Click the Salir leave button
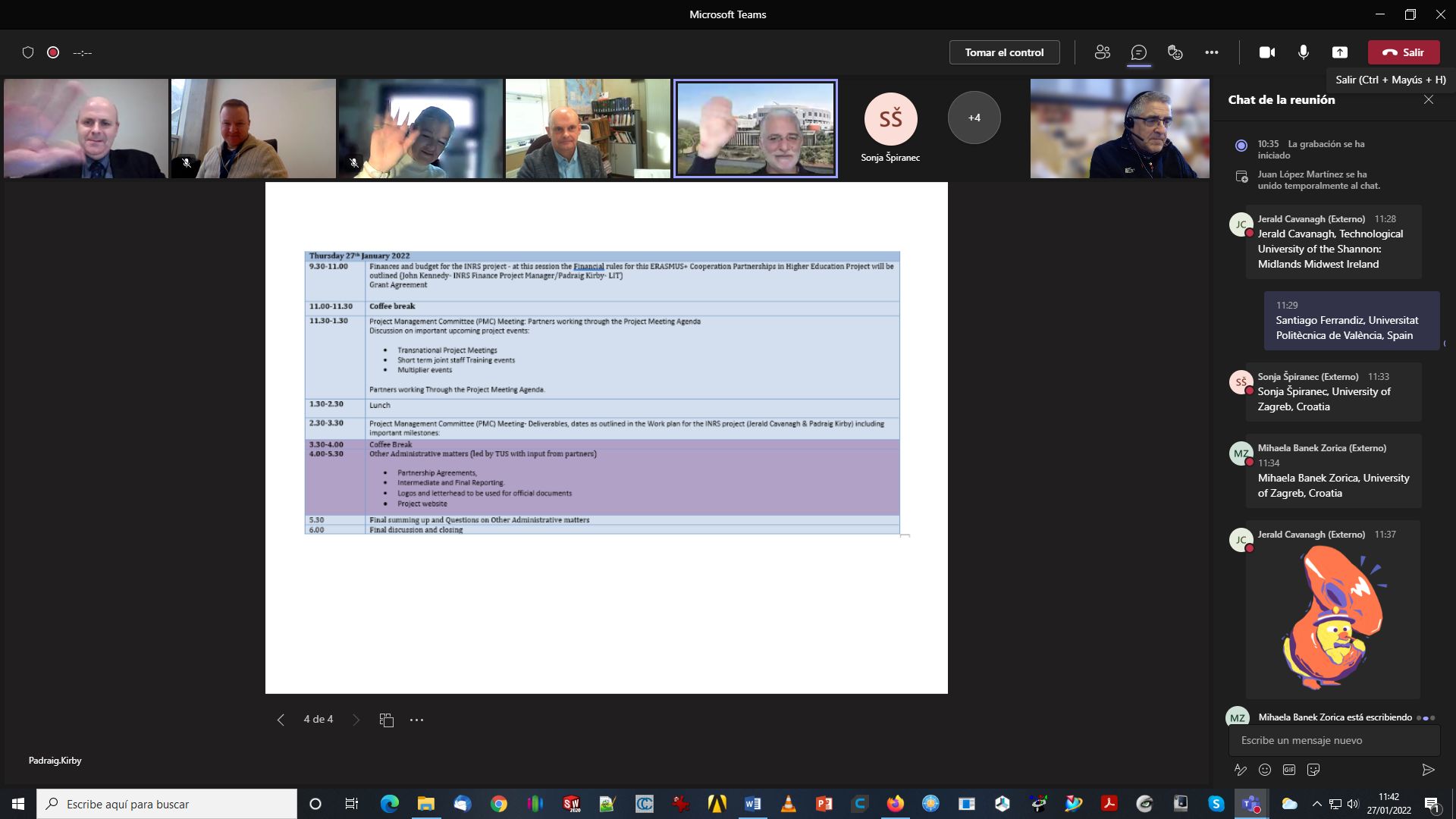1456x819 pixels. click(x=1403, y=52)
